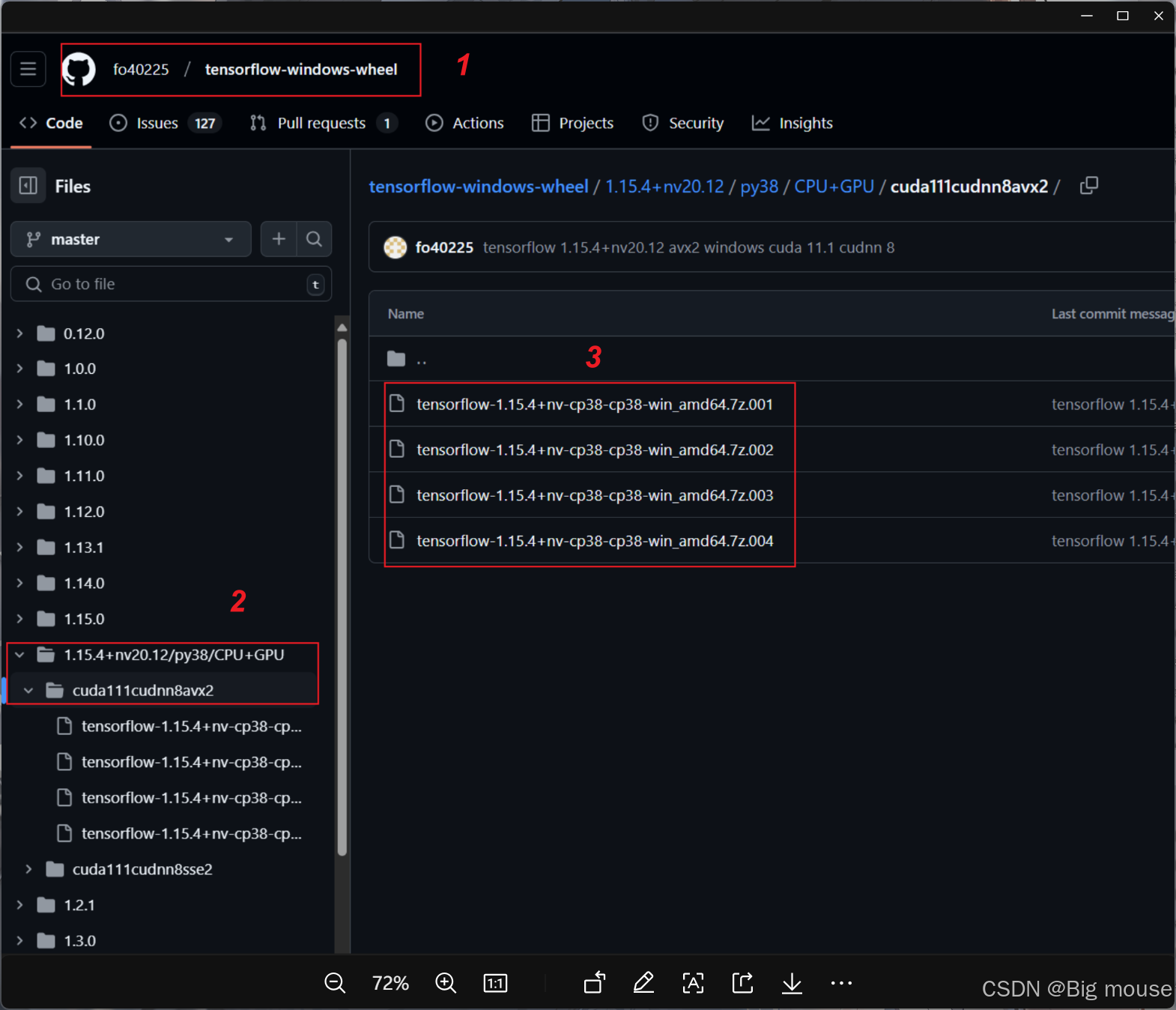Share the image via share icon
Screen dimensions: 1176x1010
pos(742,982)
